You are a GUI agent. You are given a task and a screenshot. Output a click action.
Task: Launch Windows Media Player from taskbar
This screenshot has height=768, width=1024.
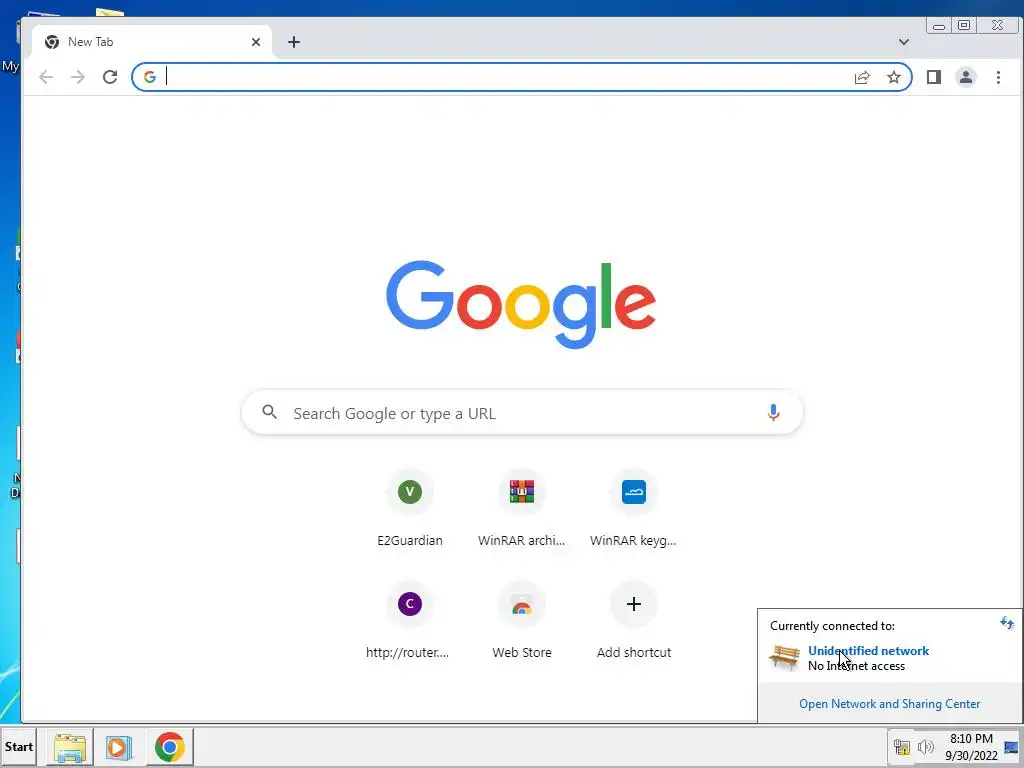click(x=119, y=746)
